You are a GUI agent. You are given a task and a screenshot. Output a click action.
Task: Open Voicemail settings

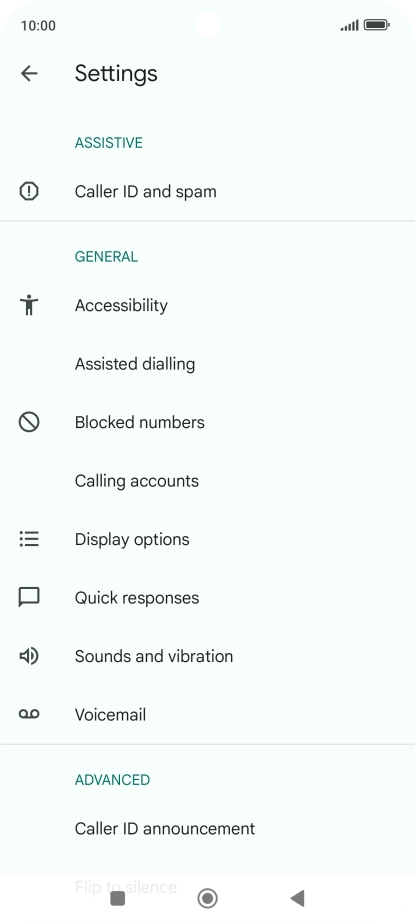208,714
